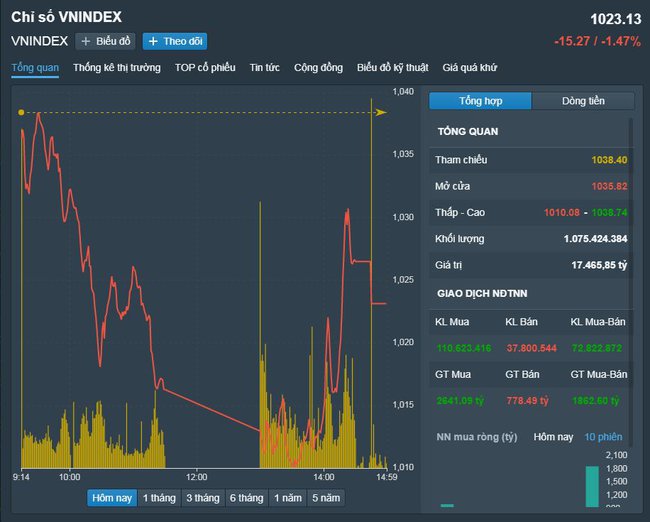
Task: Set chart range to 6 tháng
Action: point(247,498)
